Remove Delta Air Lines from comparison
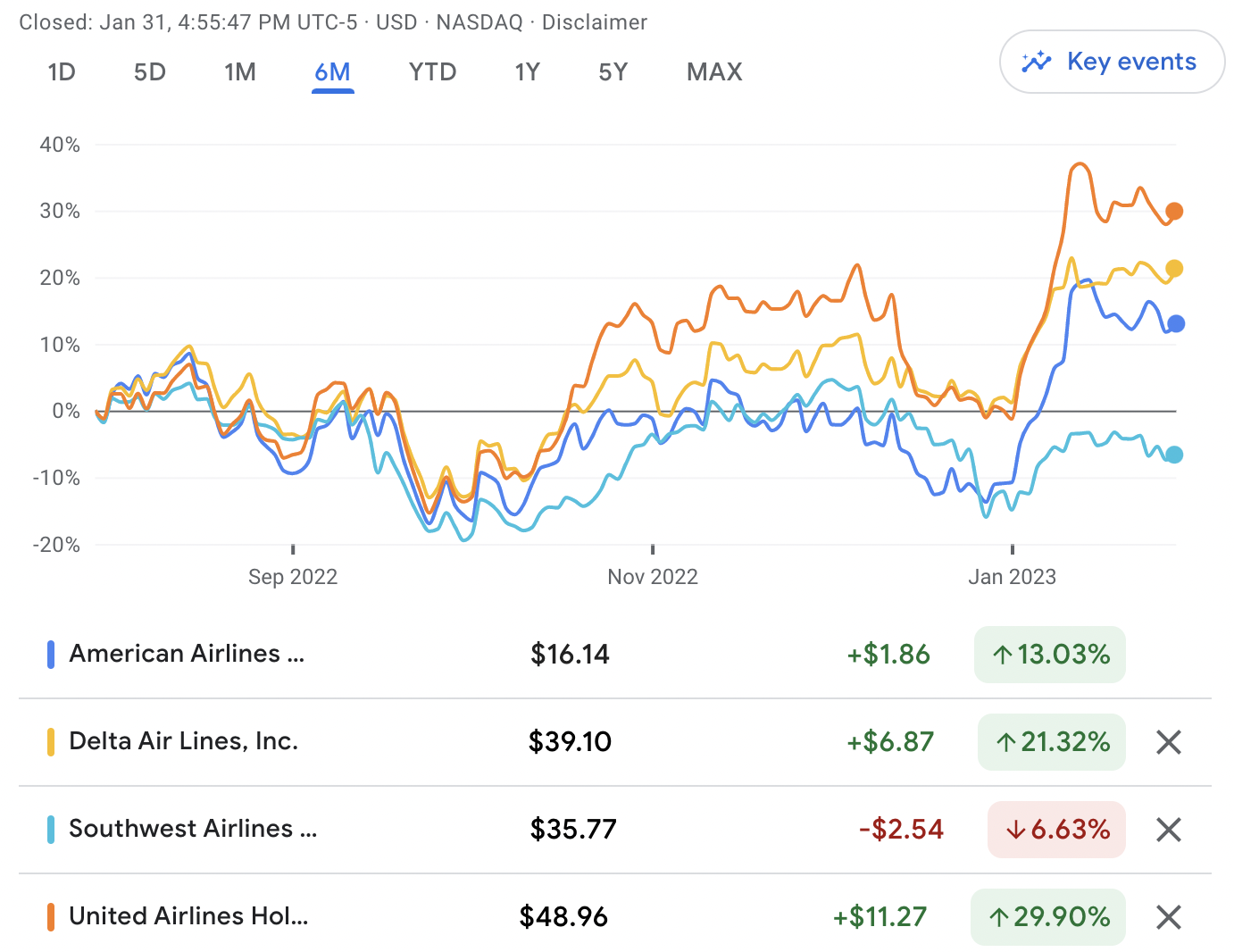1234x952 pixels. point(1168,742)
